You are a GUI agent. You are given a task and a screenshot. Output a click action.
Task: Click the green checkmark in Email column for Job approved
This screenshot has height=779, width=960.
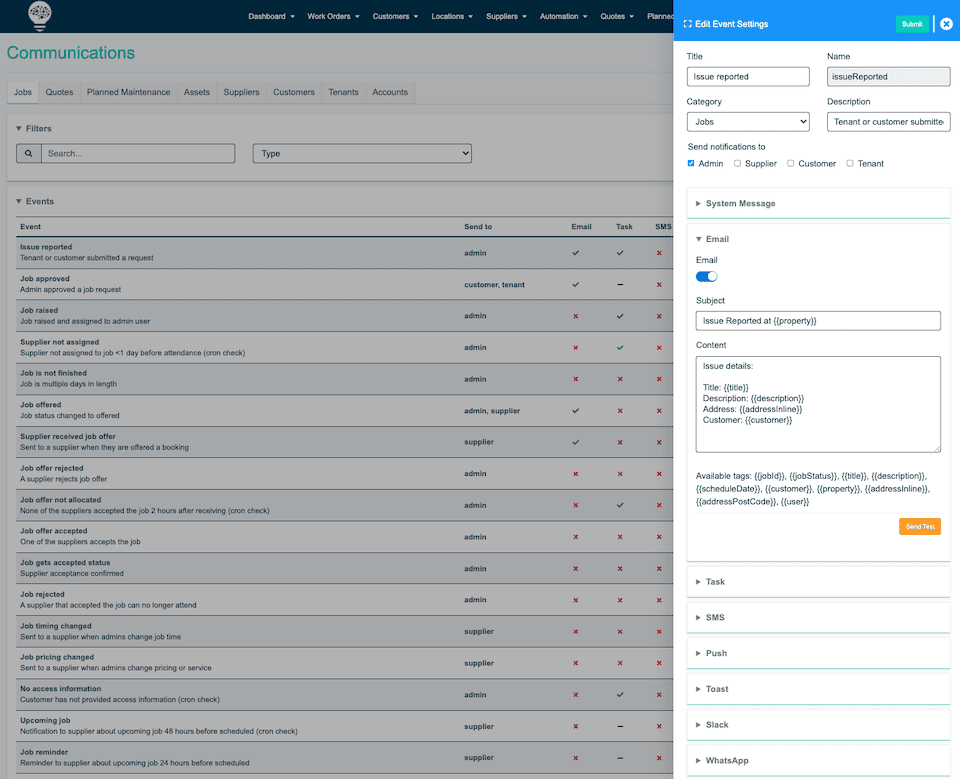(577, 284)
